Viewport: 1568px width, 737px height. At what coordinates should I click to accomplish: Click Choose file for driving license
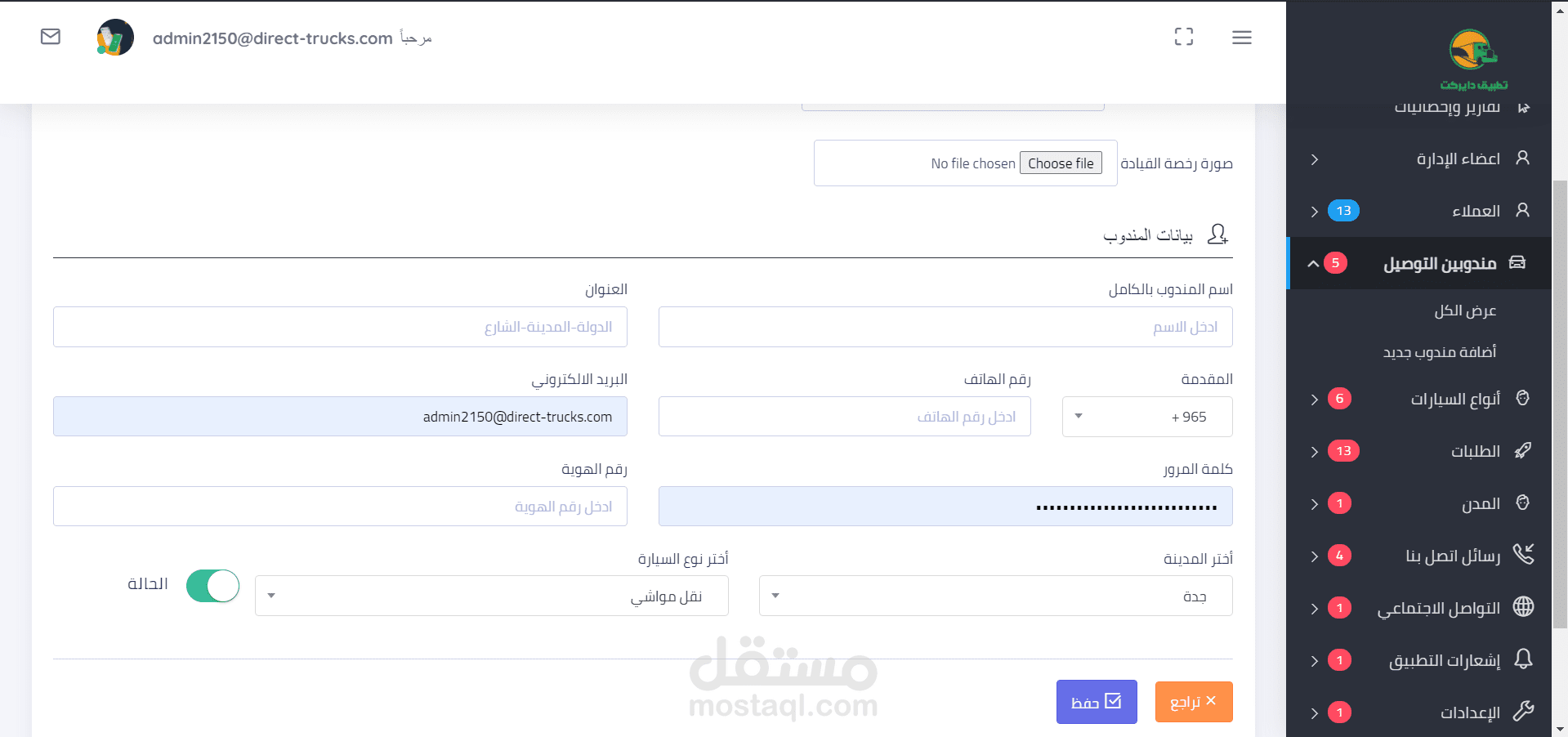coord(1060,163)
